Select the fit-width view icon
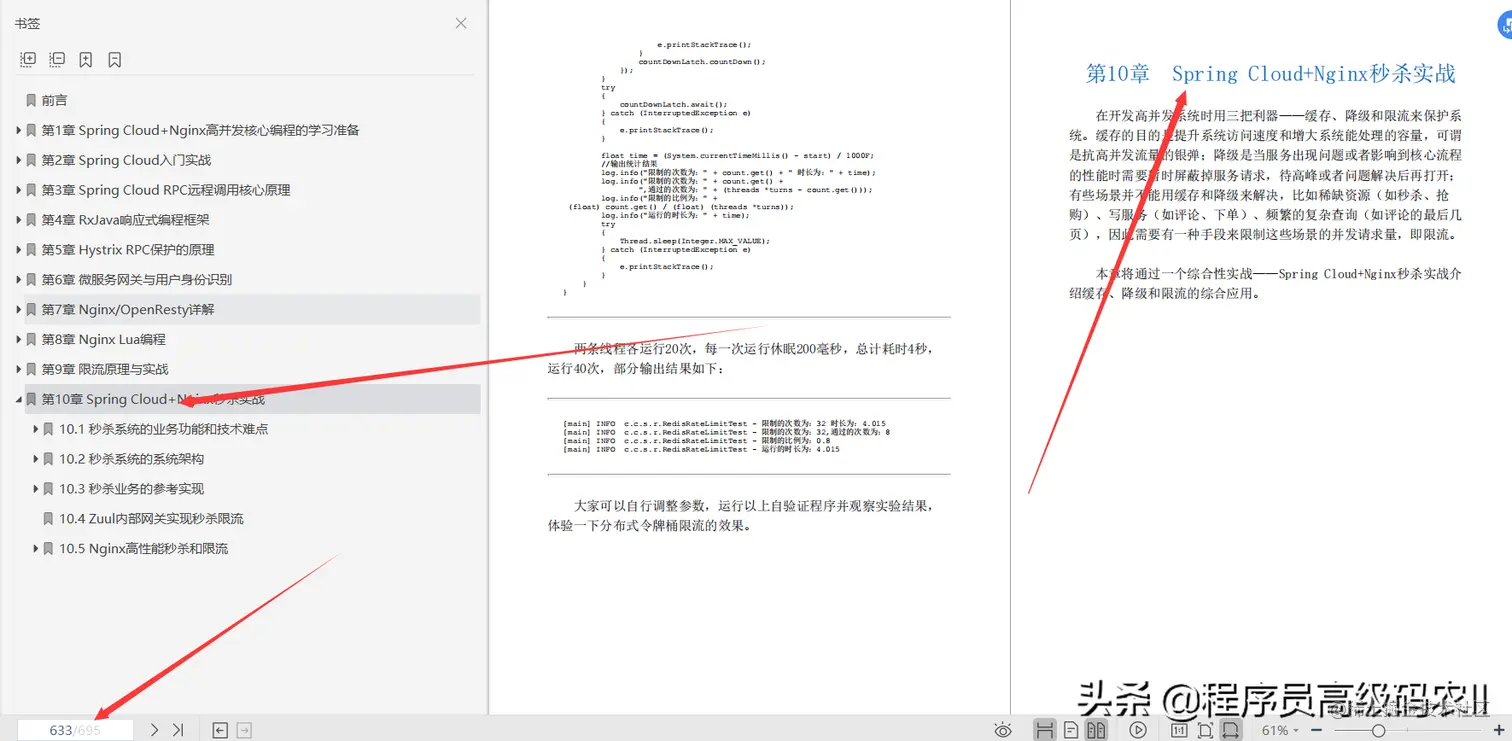The image size is (1512, 741). 1232,730
